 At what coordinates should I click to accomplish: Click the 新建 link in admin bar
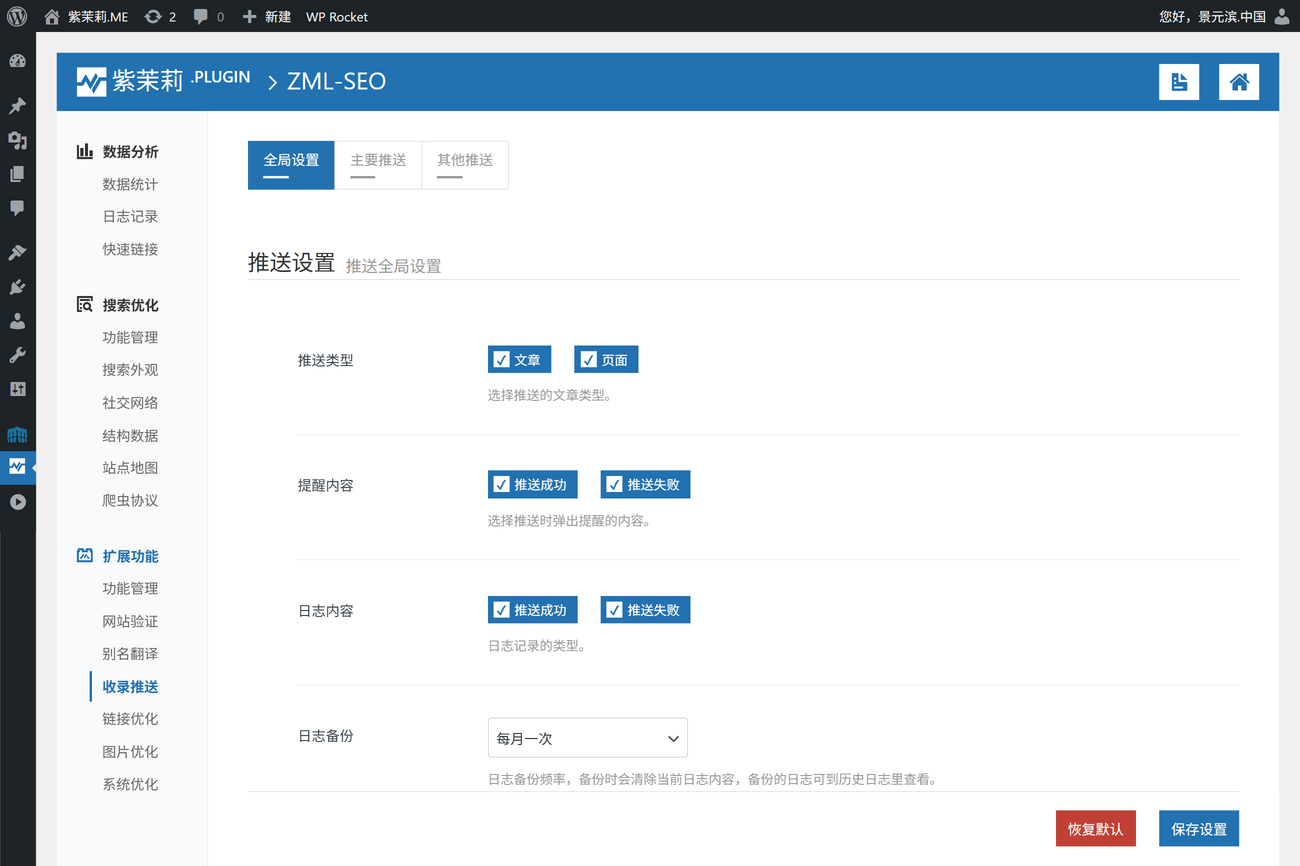point(278,16)
